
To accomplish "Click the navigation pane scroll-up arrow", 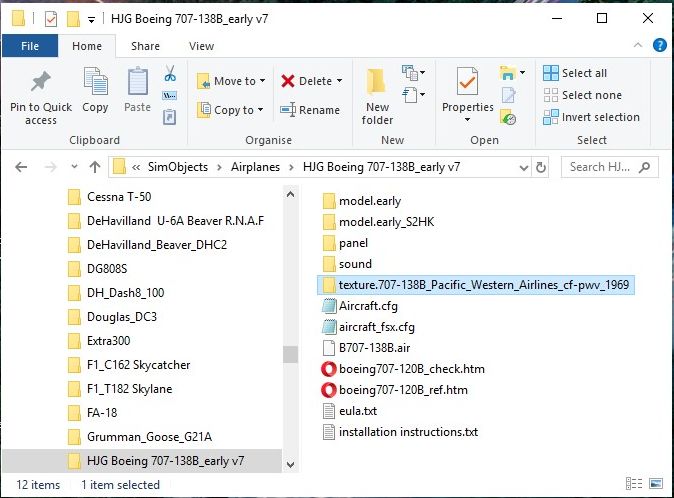I will pos(291,195).
